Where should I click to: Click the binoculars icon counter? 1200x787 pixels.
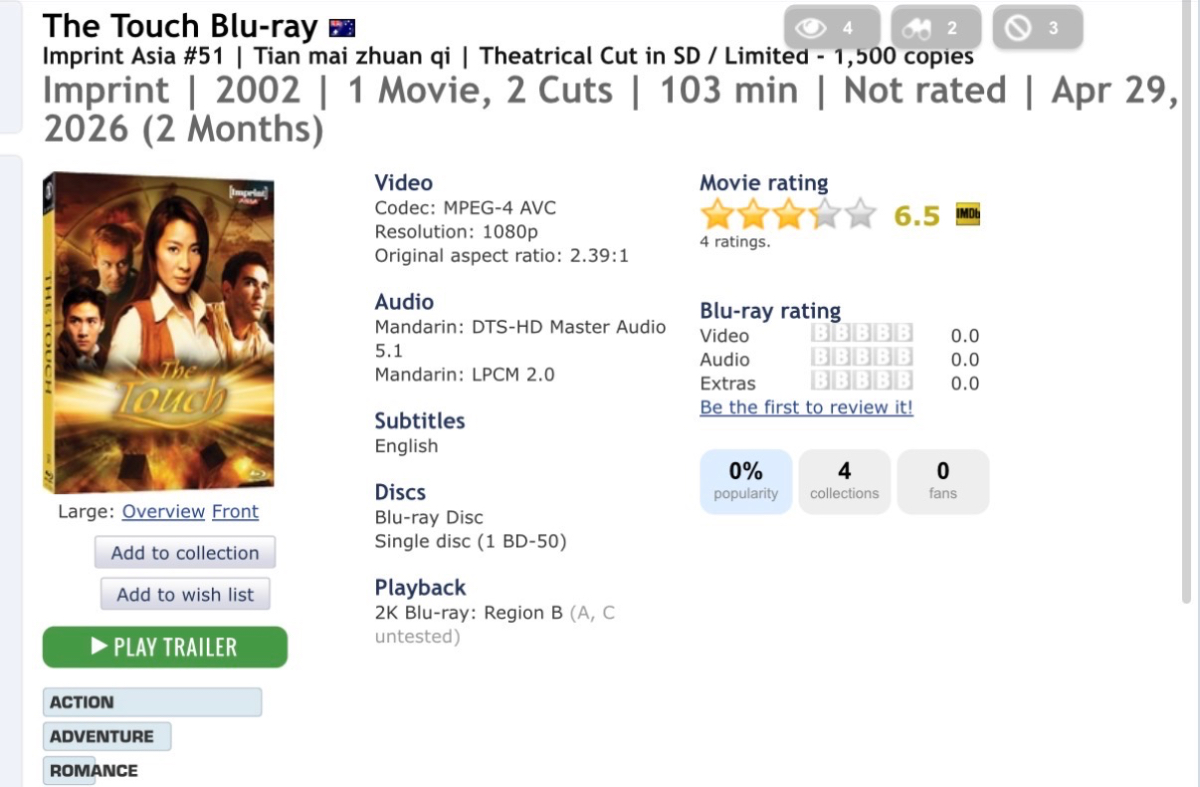[x=935, y=28]
